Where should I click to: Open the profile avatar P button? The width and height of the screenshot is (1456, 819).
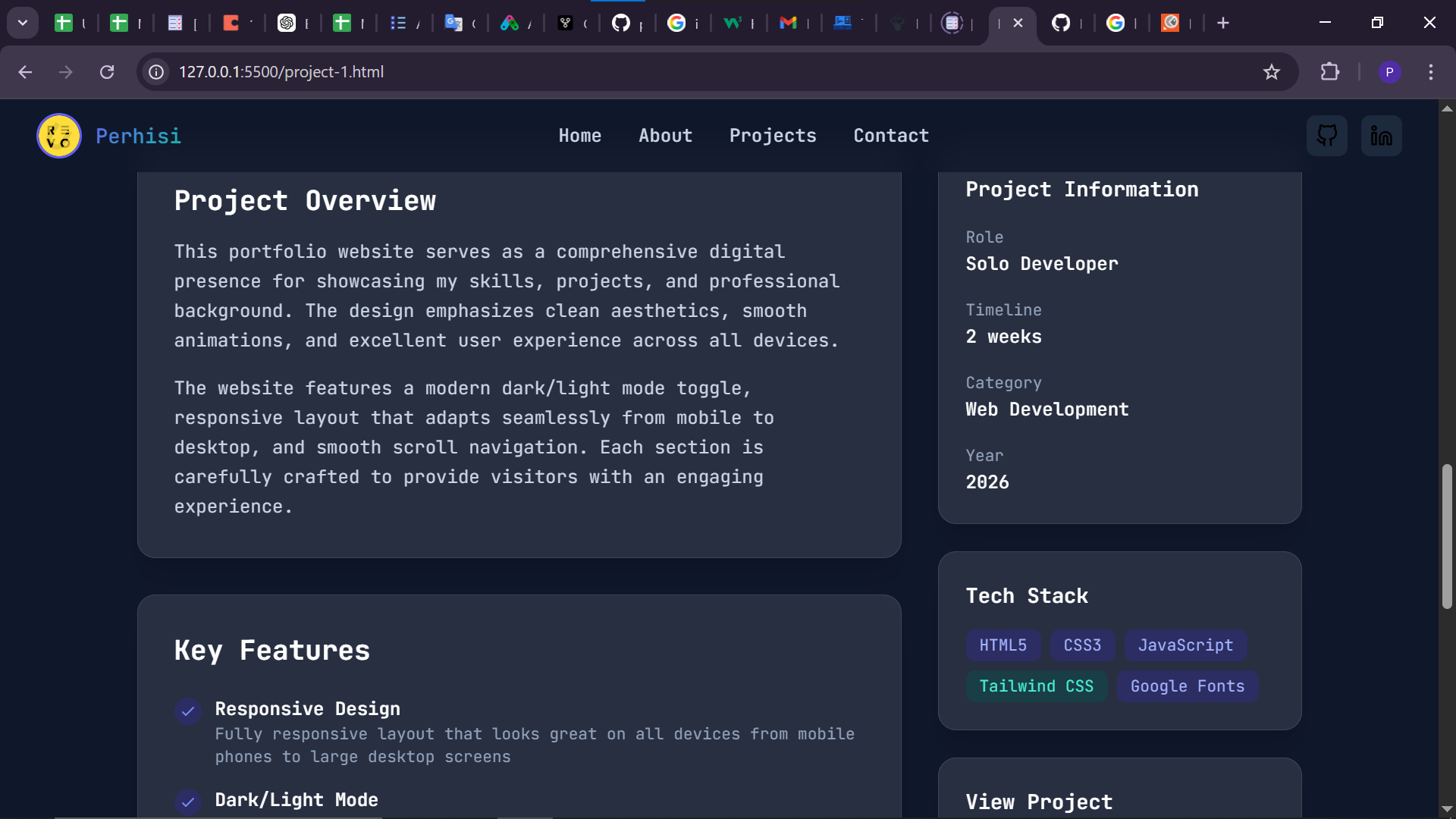click(1389, 72)
